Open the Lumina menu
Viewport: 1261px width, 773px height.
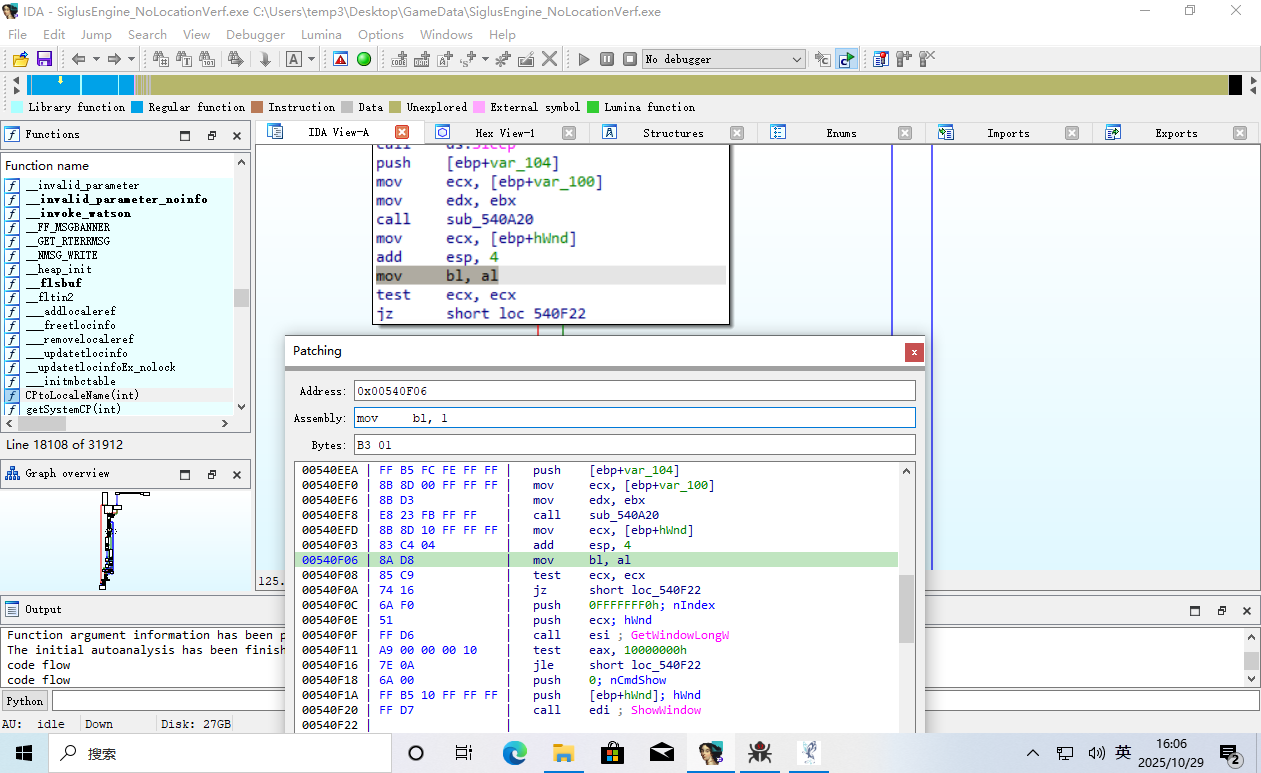click(321, 34)
